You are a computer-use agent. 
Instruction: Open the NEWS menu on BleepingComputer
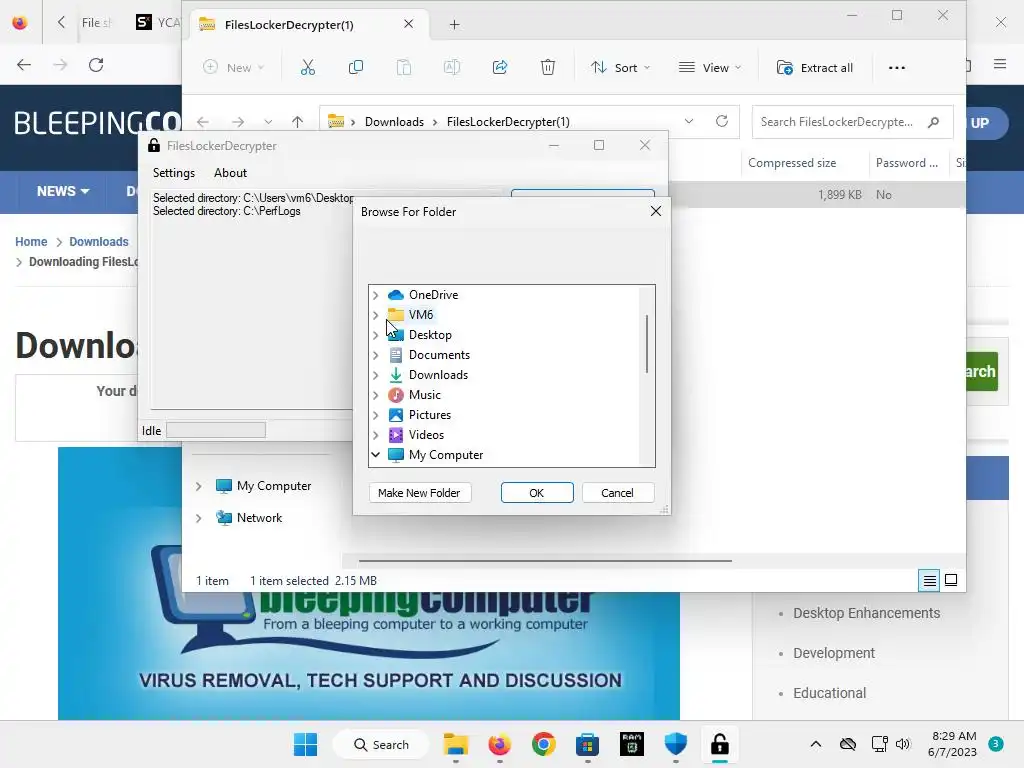click(x=63, y=191)
